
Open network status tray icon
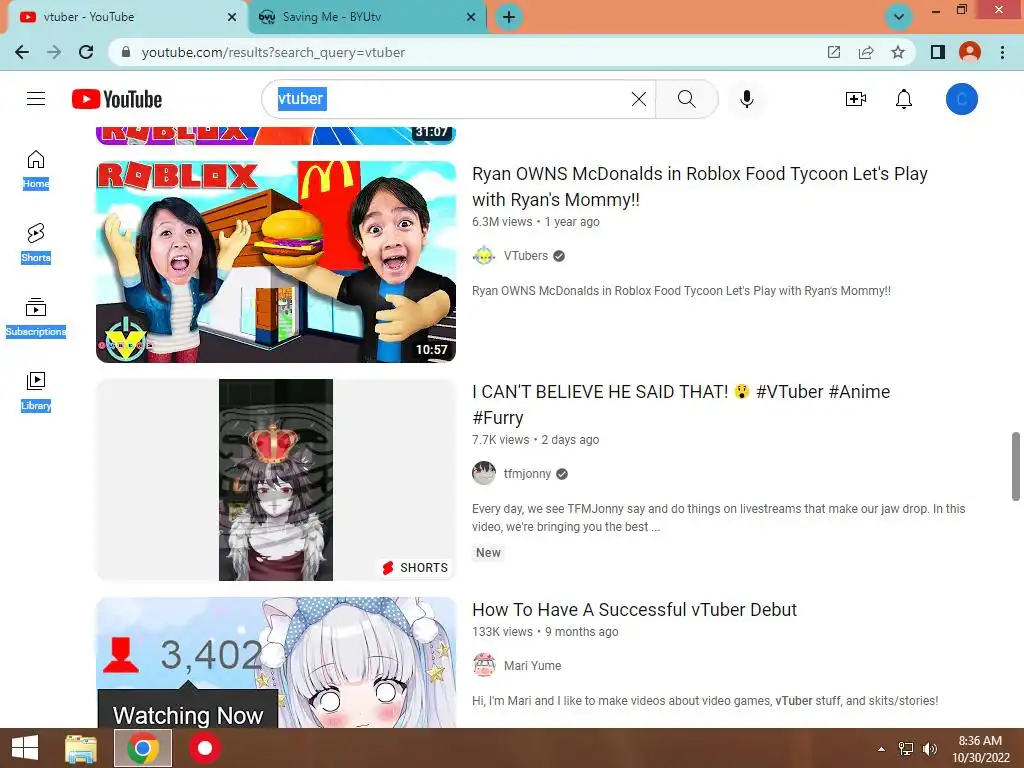[906, 749]
